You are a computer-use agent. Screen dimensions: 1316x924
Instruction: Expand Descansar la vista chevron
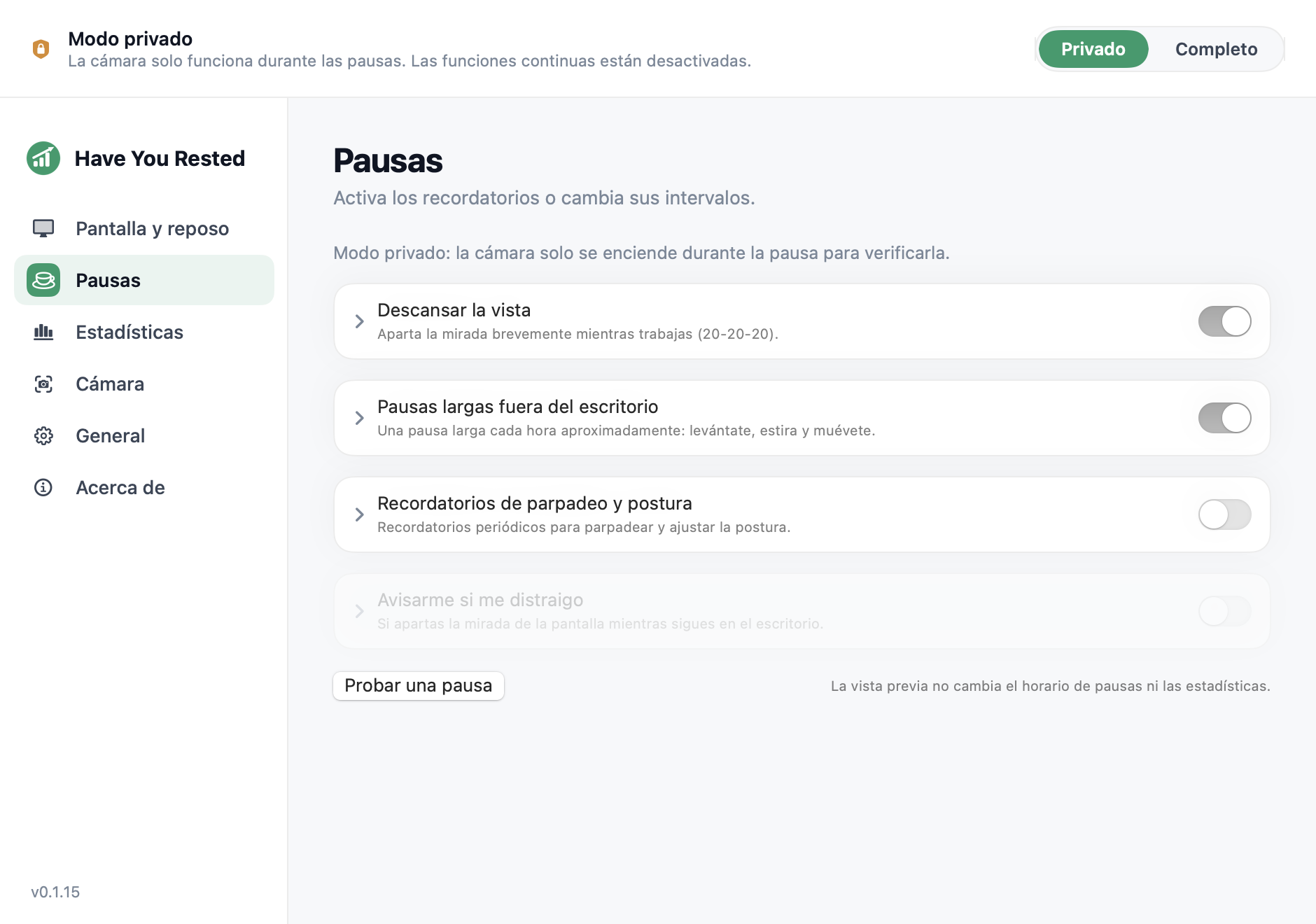pos(359,321)
